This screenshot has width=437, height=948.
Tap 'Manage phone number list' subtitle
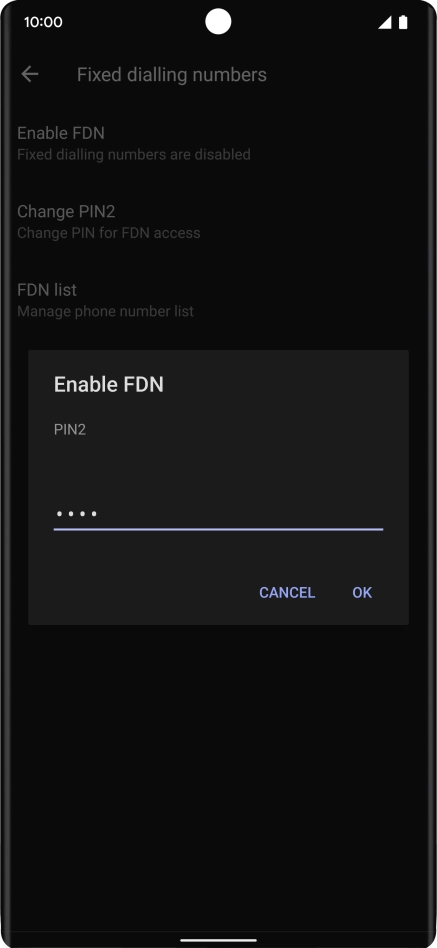pos(105,311)
